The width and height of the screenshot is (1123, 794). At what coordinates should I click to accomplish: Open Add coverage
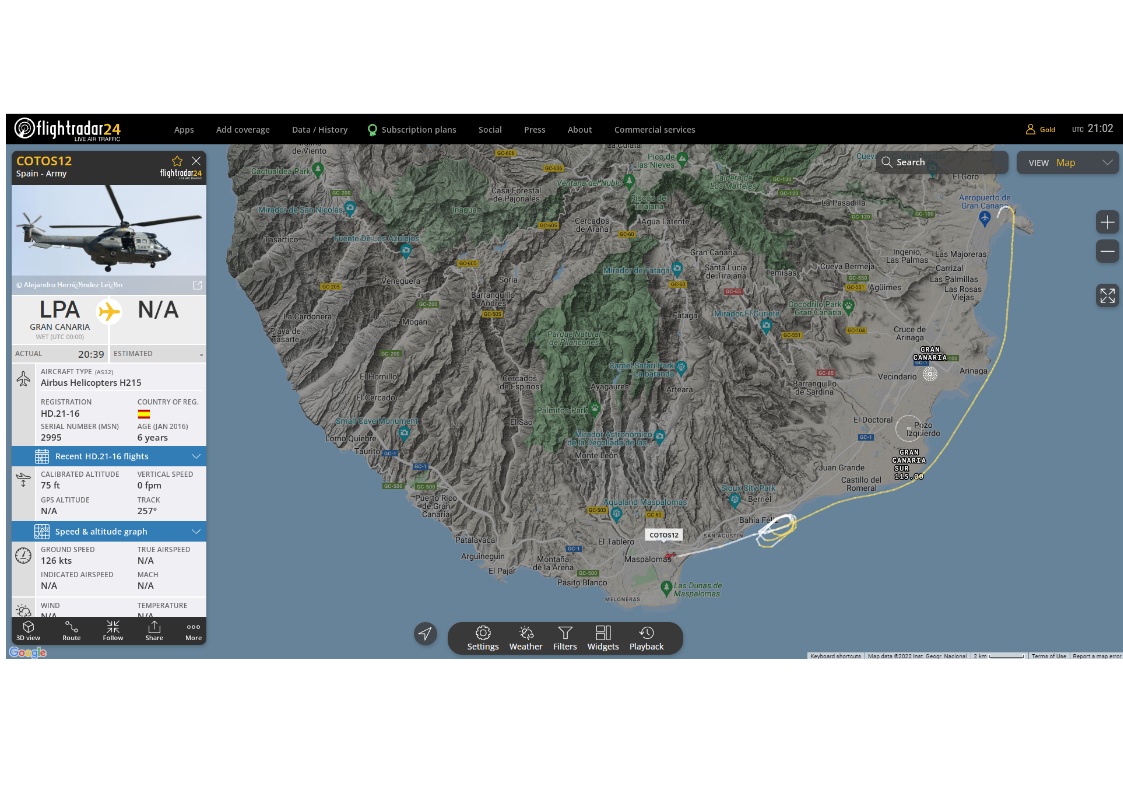(243, 130)
